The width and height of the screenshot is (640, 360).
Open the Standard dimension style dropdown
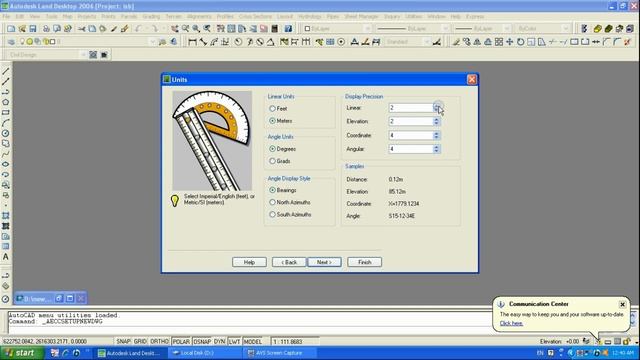coord(427,42)
